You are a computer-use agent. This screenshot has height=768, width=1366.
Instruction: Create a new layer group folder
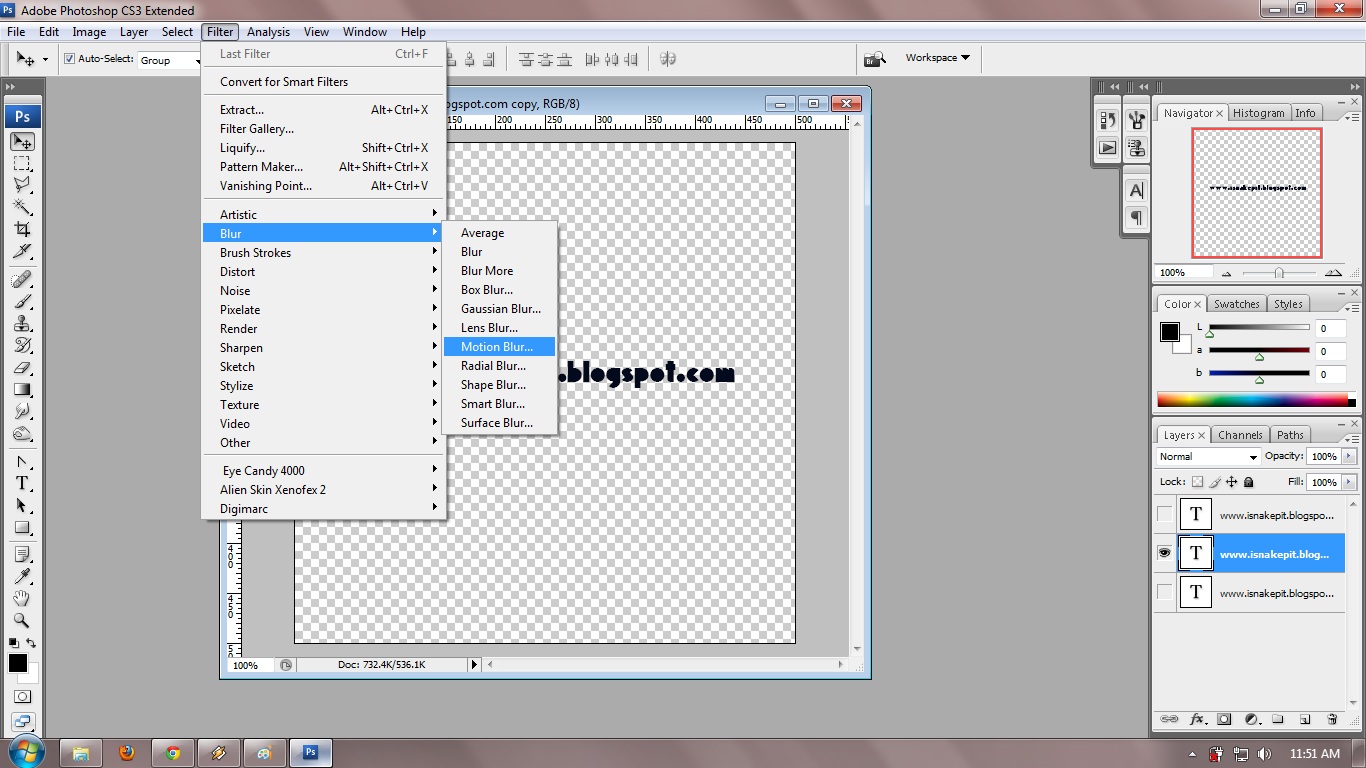coord(1278,719)
